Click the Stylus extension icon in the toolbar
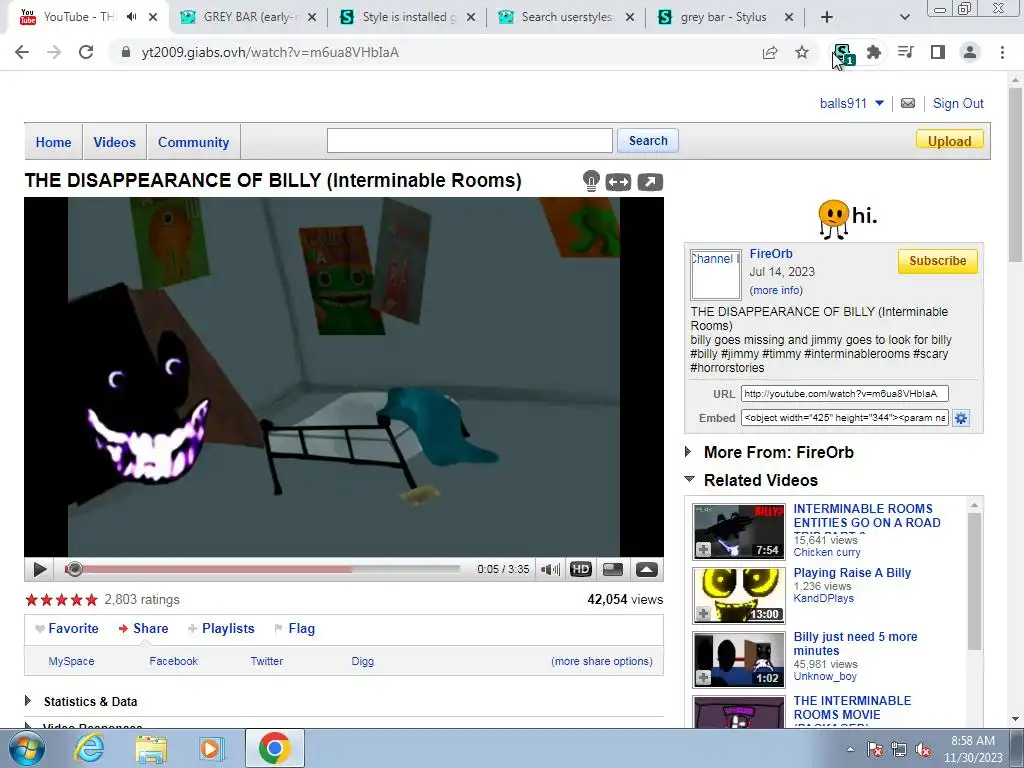 [843, 53]
